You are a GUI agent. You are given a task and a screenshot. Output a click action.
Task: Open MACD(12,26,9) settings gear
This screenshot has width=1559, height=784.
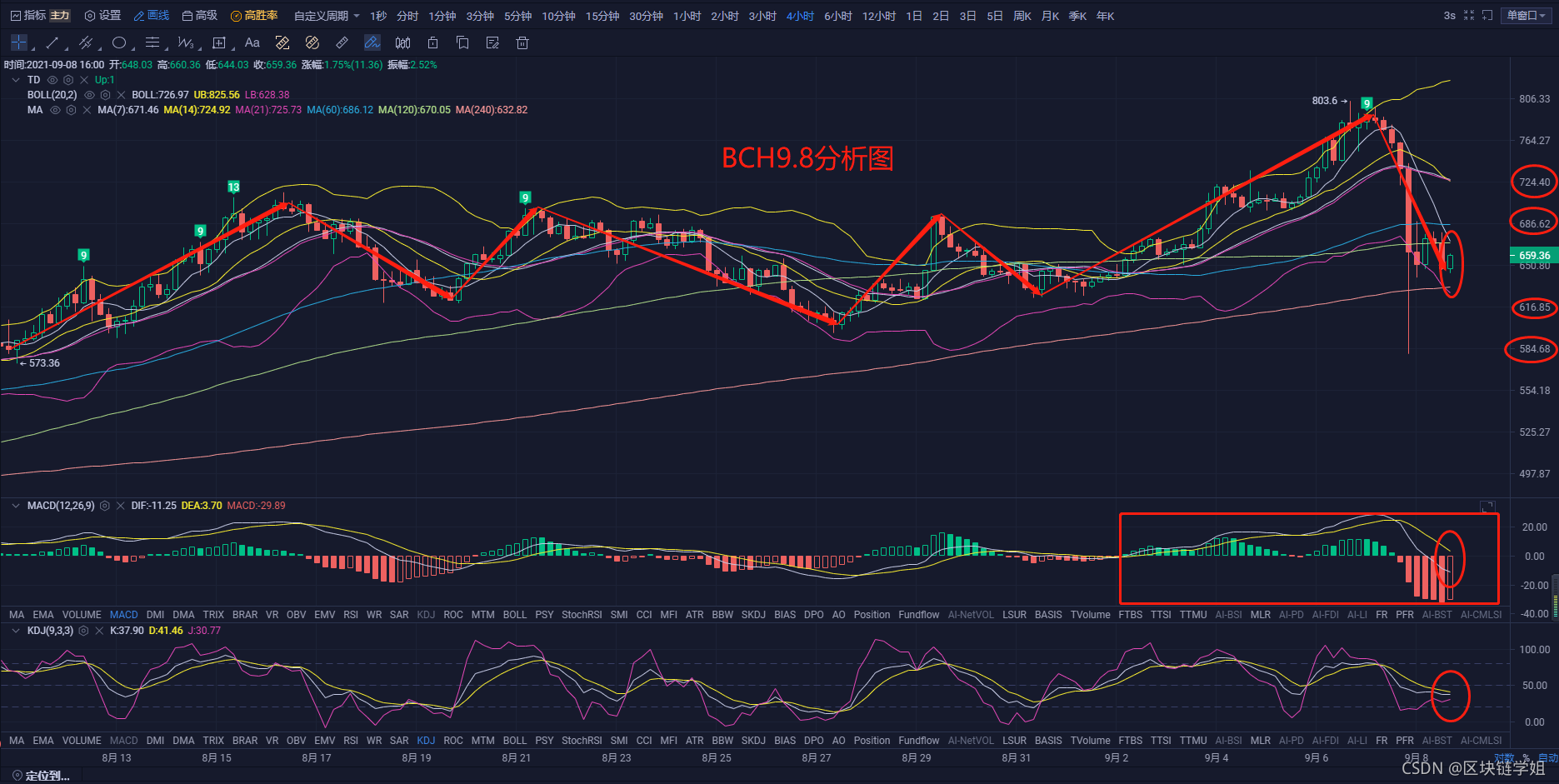coord(105,506)
